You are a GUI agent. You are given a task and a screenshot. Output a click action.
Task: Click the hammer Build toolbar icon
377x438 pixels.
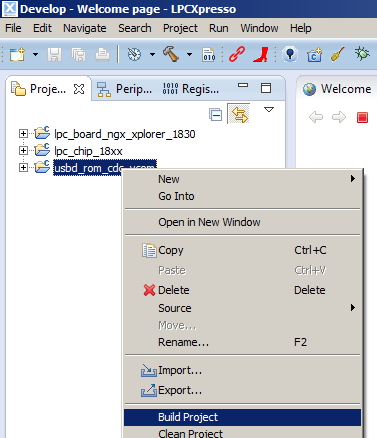coord(171,54)
